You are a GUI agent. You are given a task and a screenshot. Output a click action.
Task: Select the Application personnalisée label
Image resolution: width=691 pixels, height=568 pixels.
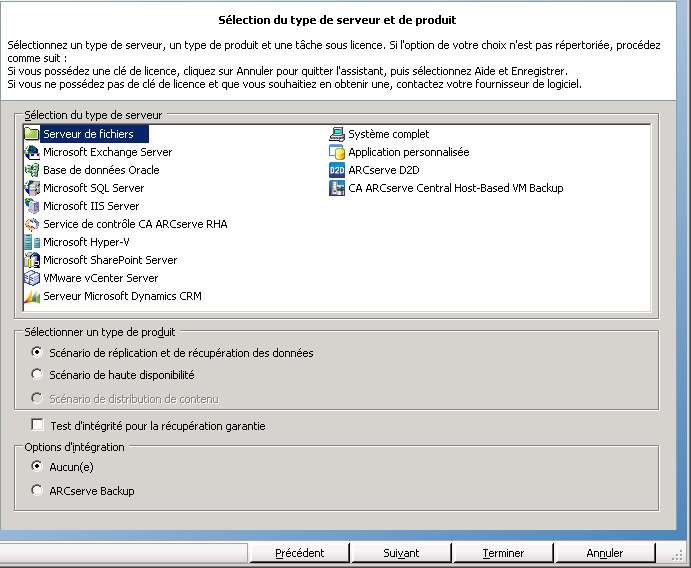click(409, 152)
